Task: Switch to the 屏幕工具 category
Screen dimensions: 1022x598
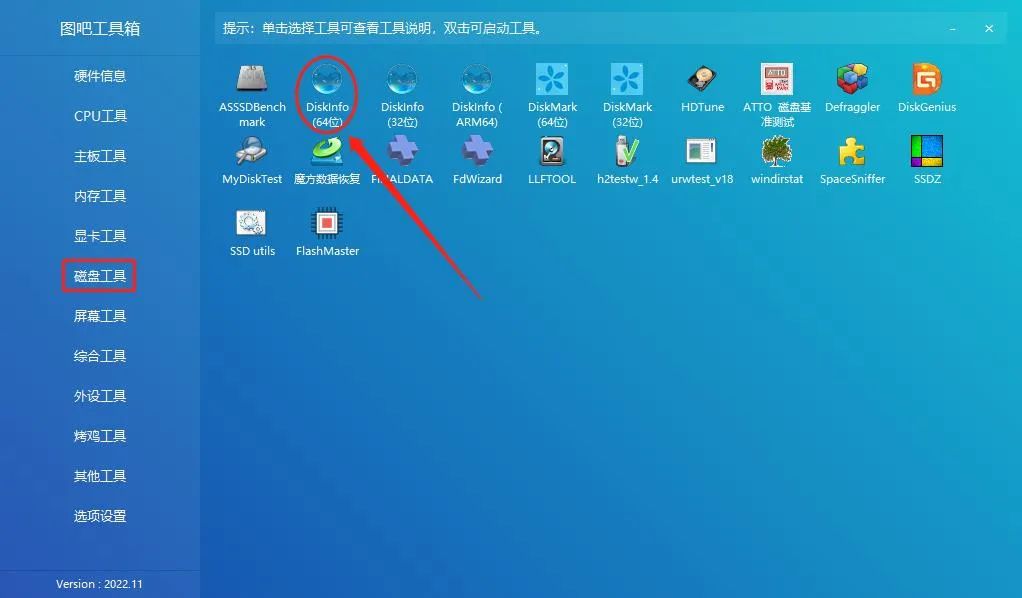Action: pos(99,316)
